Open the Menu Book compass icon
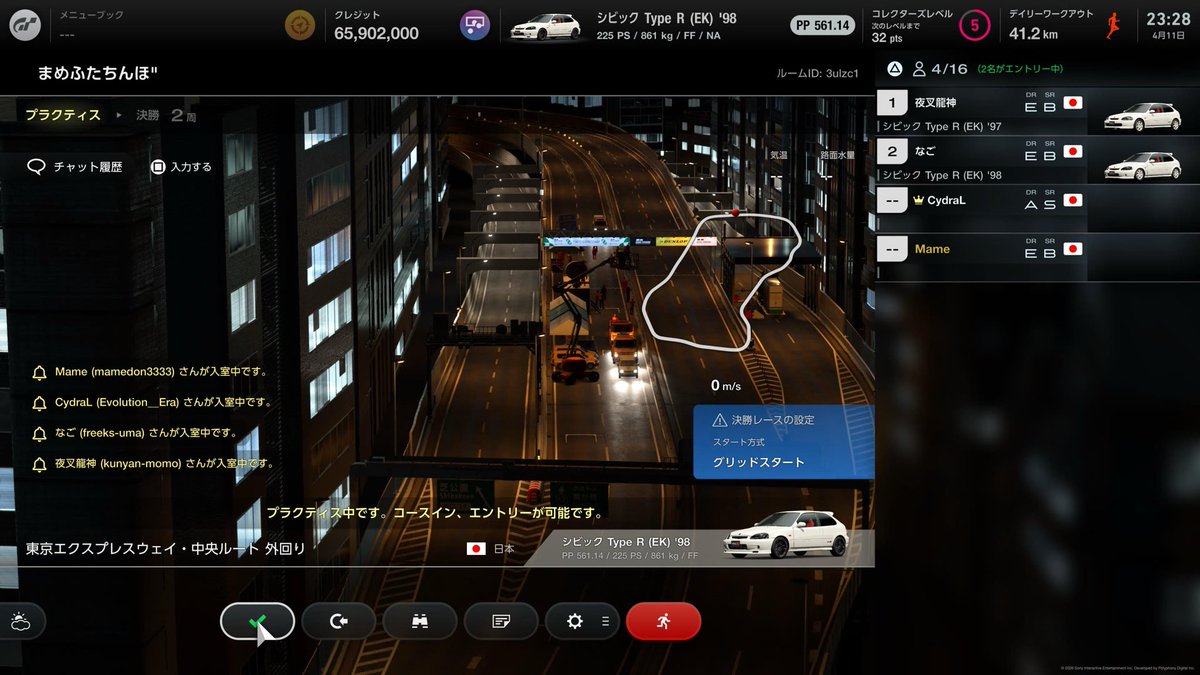Image resolution: width=1200 pixels, height=675 pixels. point(298,25)
